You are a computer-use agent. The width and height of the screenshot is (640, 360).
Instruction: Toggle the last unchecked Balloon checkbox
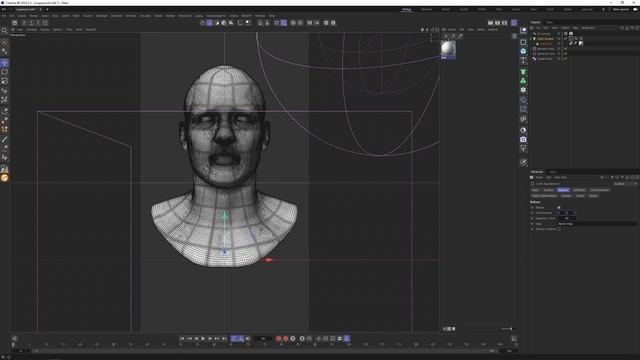[x=559, y=229]
